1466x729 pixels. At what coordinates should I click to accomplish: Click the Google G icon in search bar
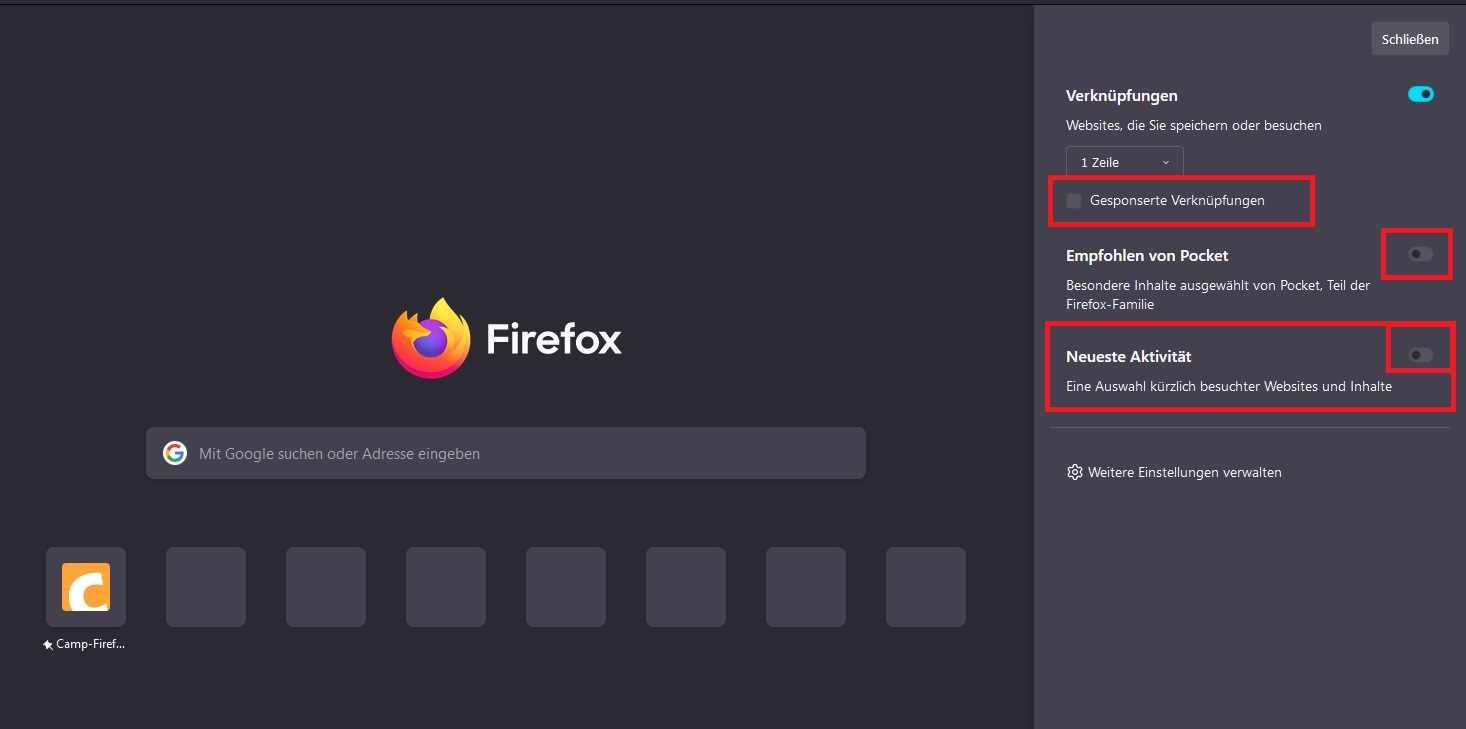175,453
